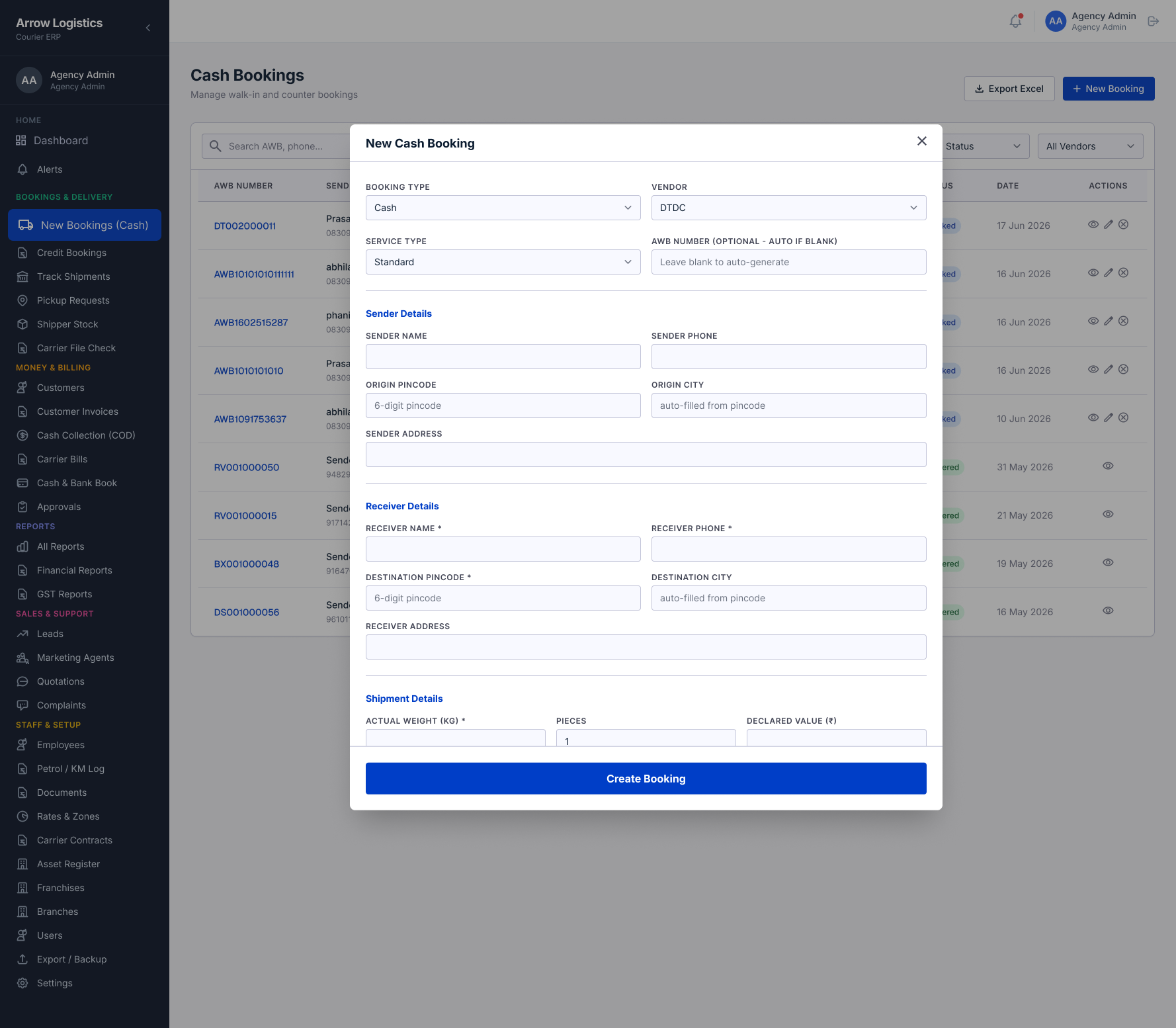Expand the All Vendors filter dropdown
The image size is (1176, 1028).
click(x=1091, y=146)
